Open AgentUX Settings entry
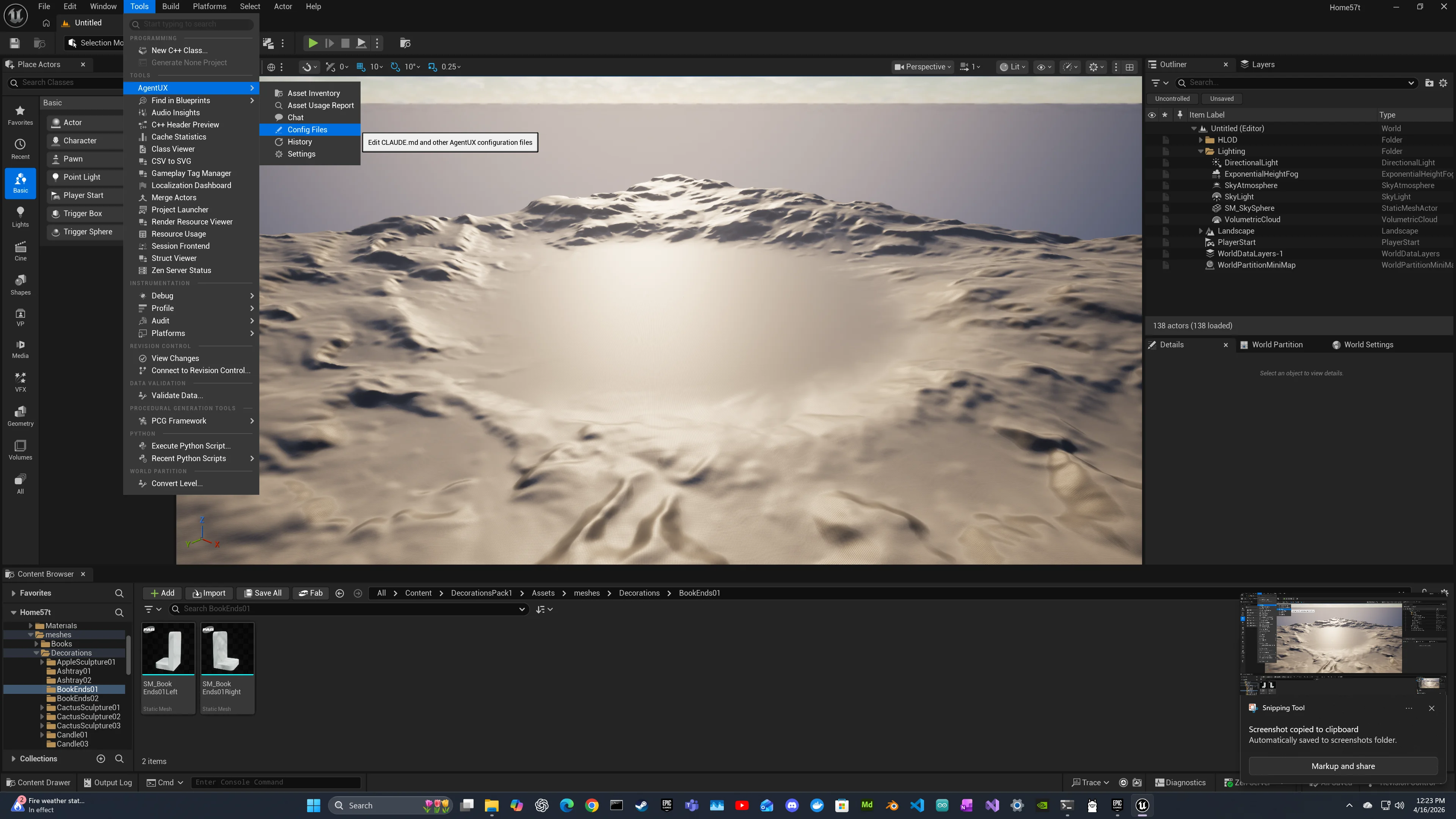The height and width of the screenshot is (819, 1456). [x=310, y=154]
